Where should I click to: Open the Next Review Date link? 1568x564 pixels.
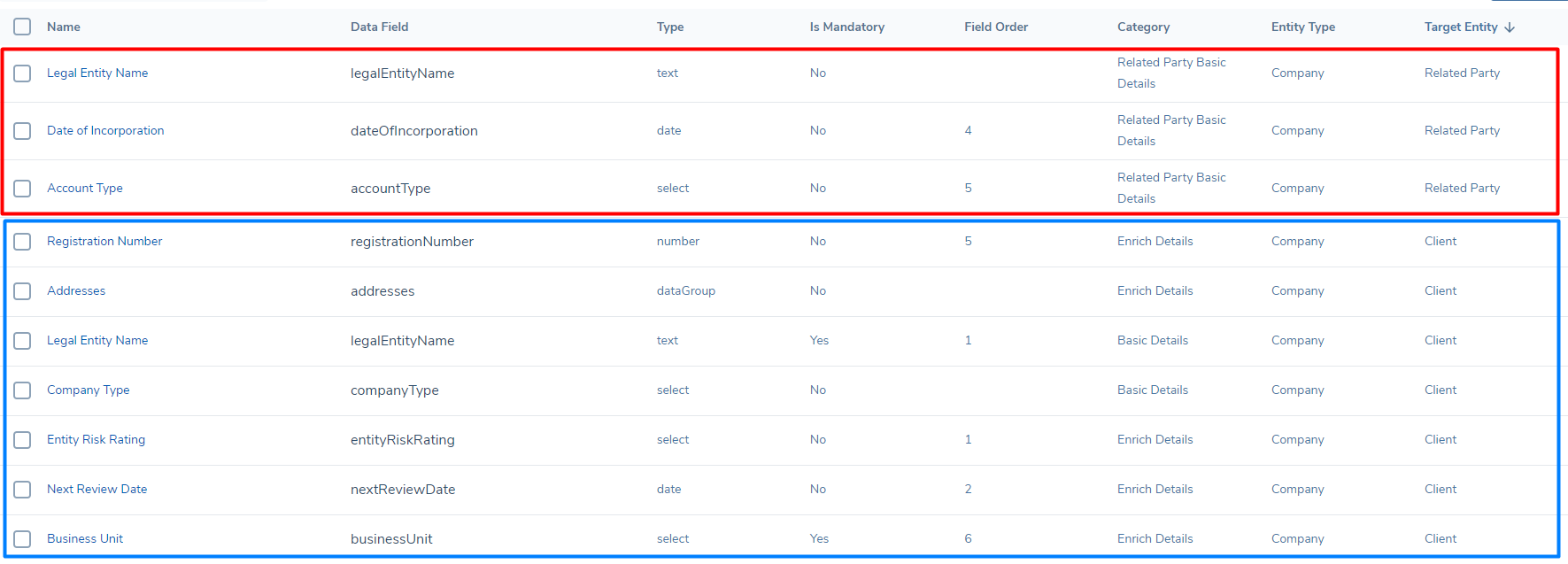click(x=97, y=489)
